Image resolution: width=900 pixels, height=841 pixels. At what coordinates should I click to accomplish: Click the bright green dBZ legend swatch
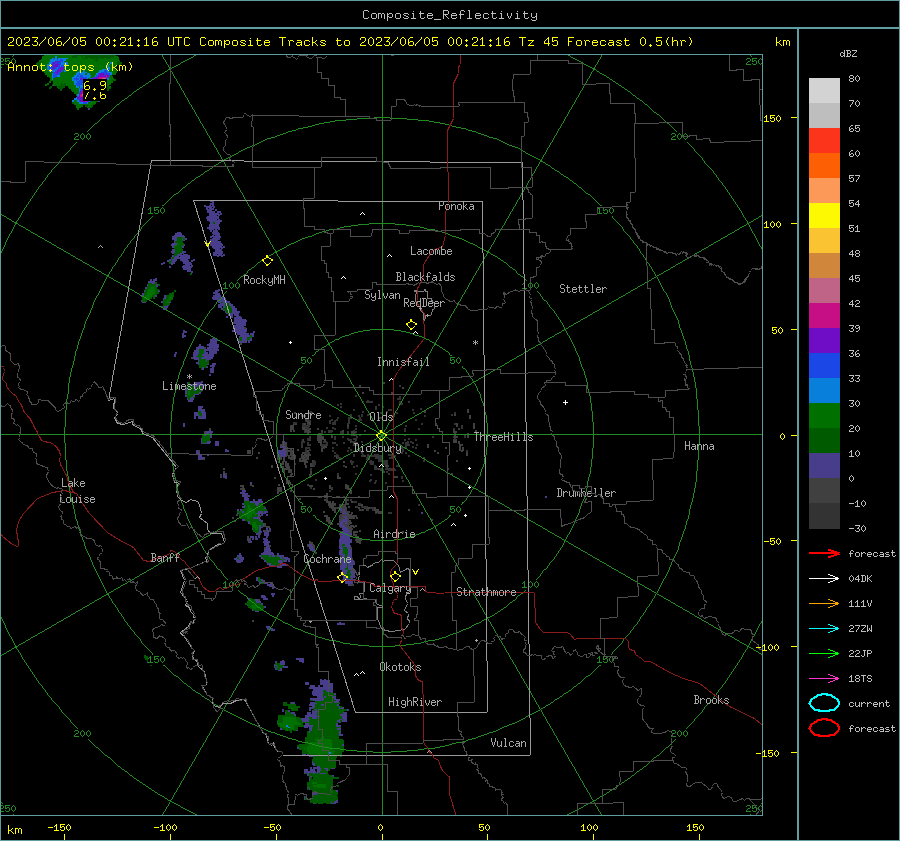(824, 416)
